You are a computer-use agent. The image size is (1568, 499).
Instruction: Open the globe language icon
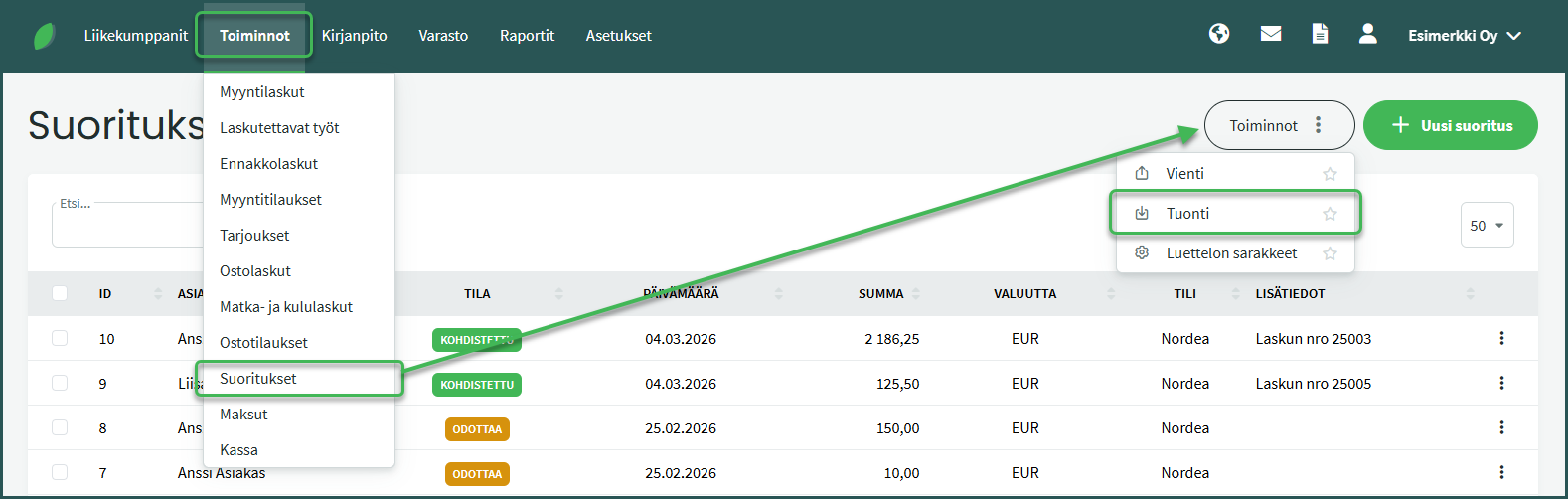coord(1219,34)
